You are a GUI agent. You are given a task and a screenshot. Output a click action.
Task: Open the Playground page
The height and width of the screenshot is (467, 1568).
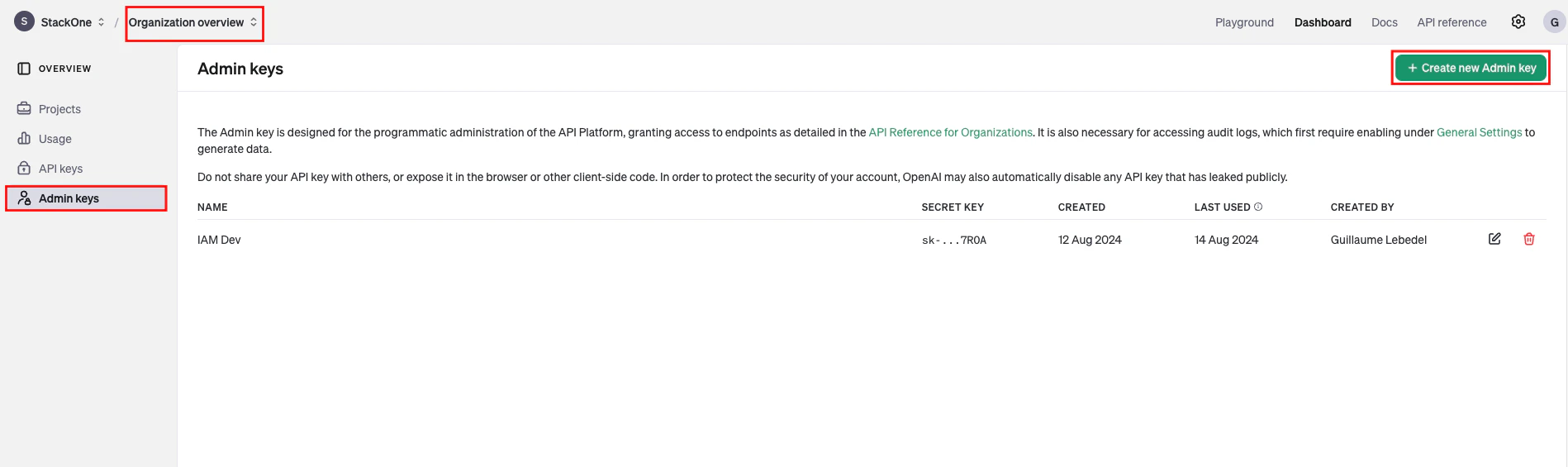click(x=1244, y=22)
